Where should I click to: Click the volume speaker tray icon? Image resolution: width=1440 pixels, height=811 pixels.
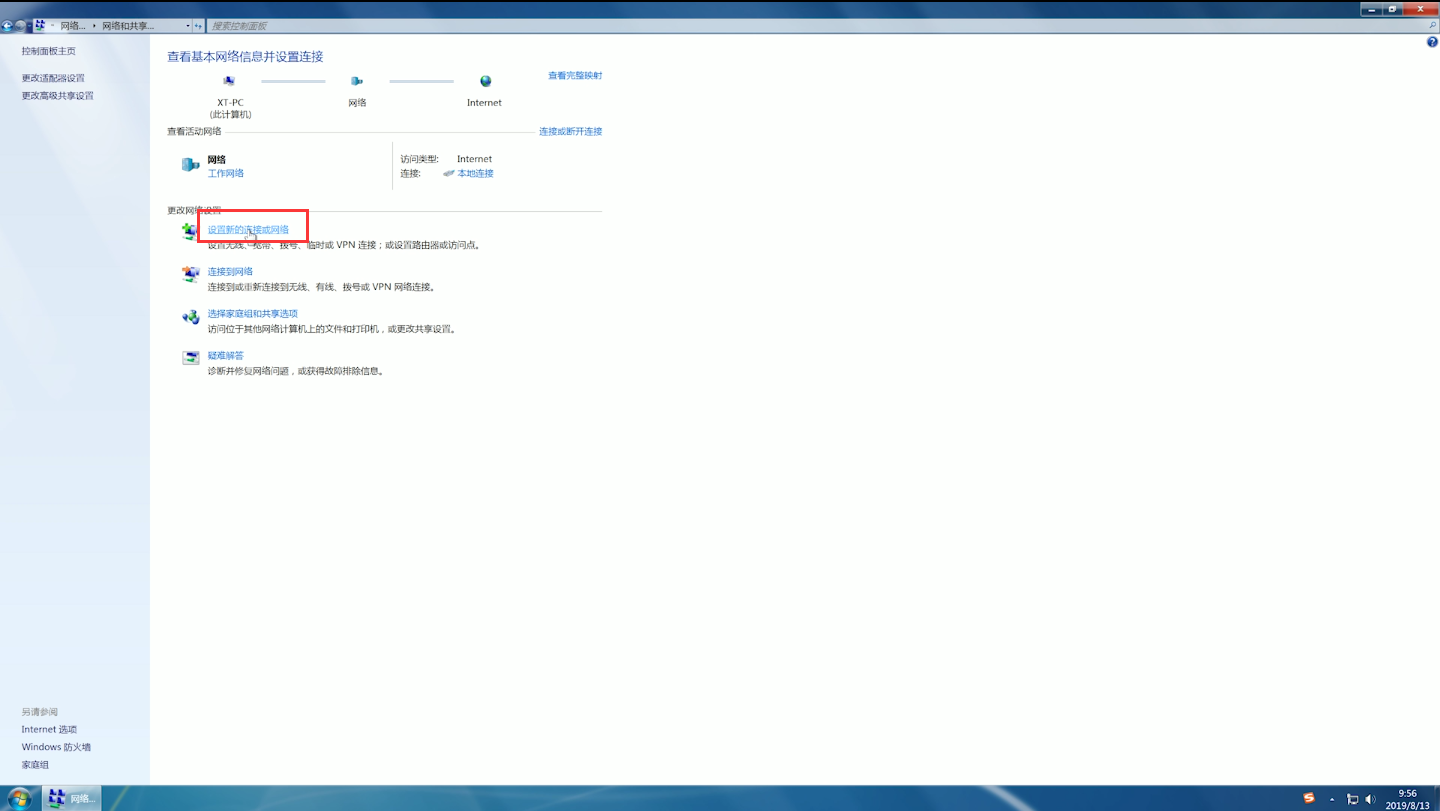pyautogui.click(x=1370, y=799)
